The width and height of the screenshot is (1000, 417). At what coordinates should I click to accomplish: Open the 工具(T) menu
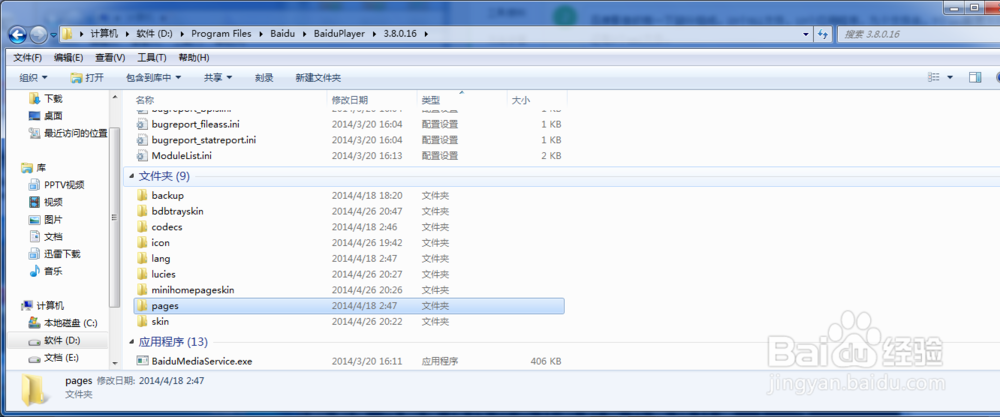[x=152, y=58]
